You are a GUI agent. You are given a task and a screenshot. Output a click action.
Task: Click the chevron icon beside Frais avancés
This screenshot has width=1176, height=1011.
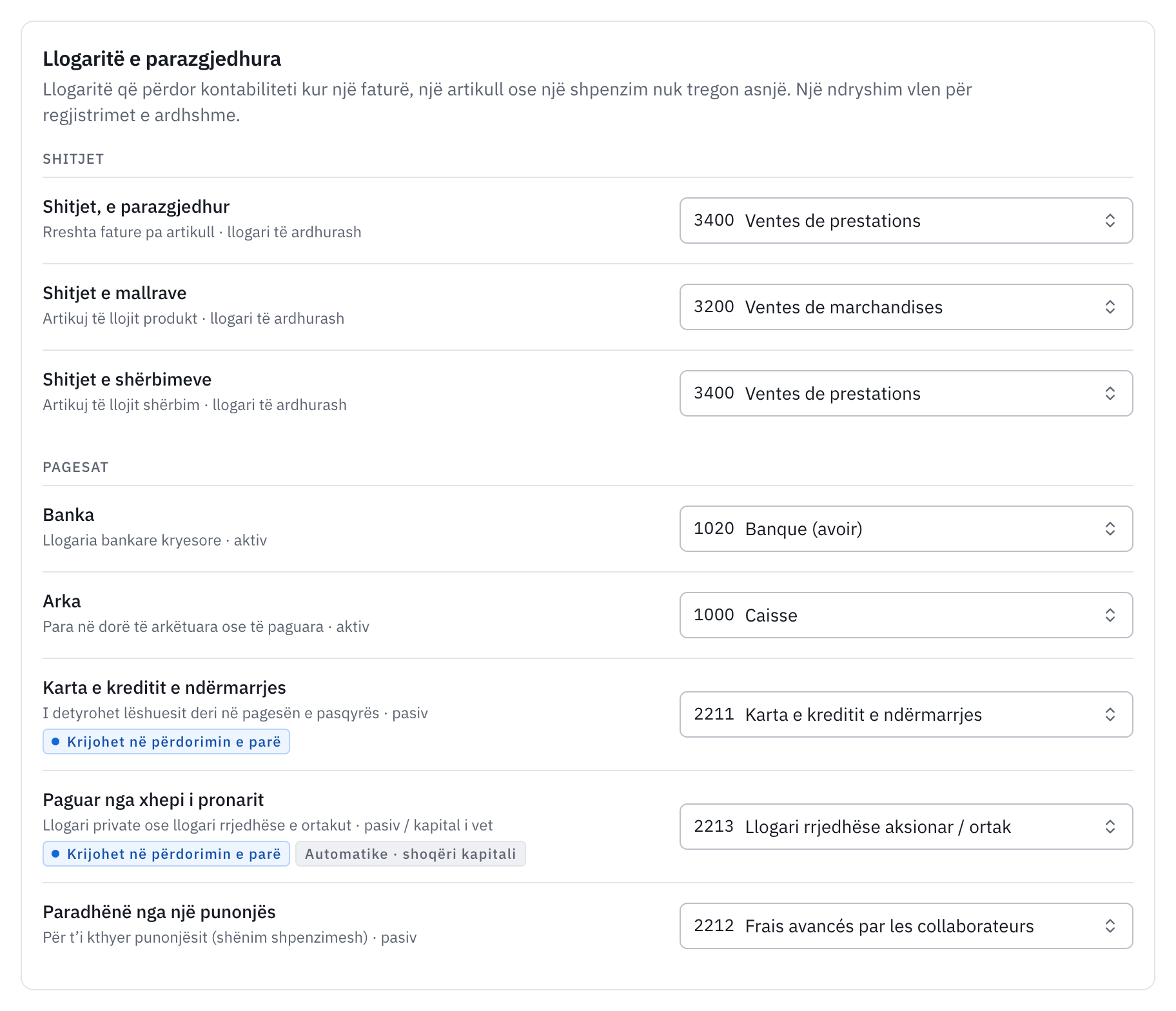[1110, 926]
